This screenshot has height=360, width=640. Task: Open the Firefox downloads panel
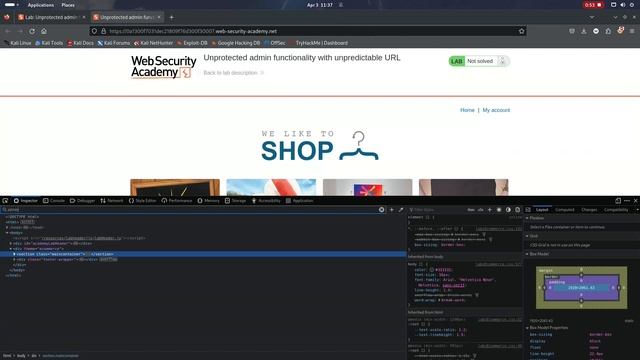click(584, 31)
